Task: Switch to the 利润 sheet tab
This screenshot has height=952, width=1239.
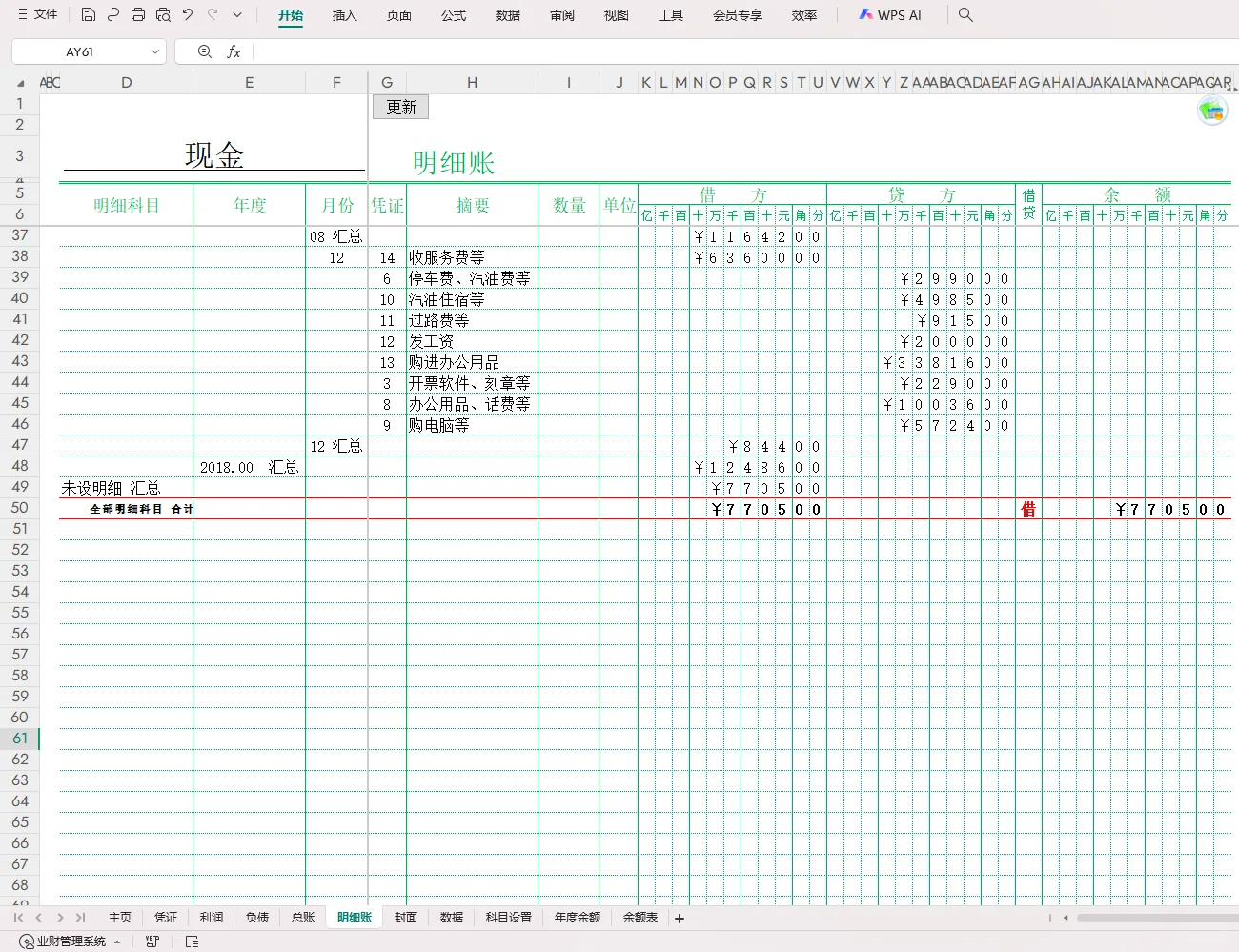Action: tap(212, 918)
